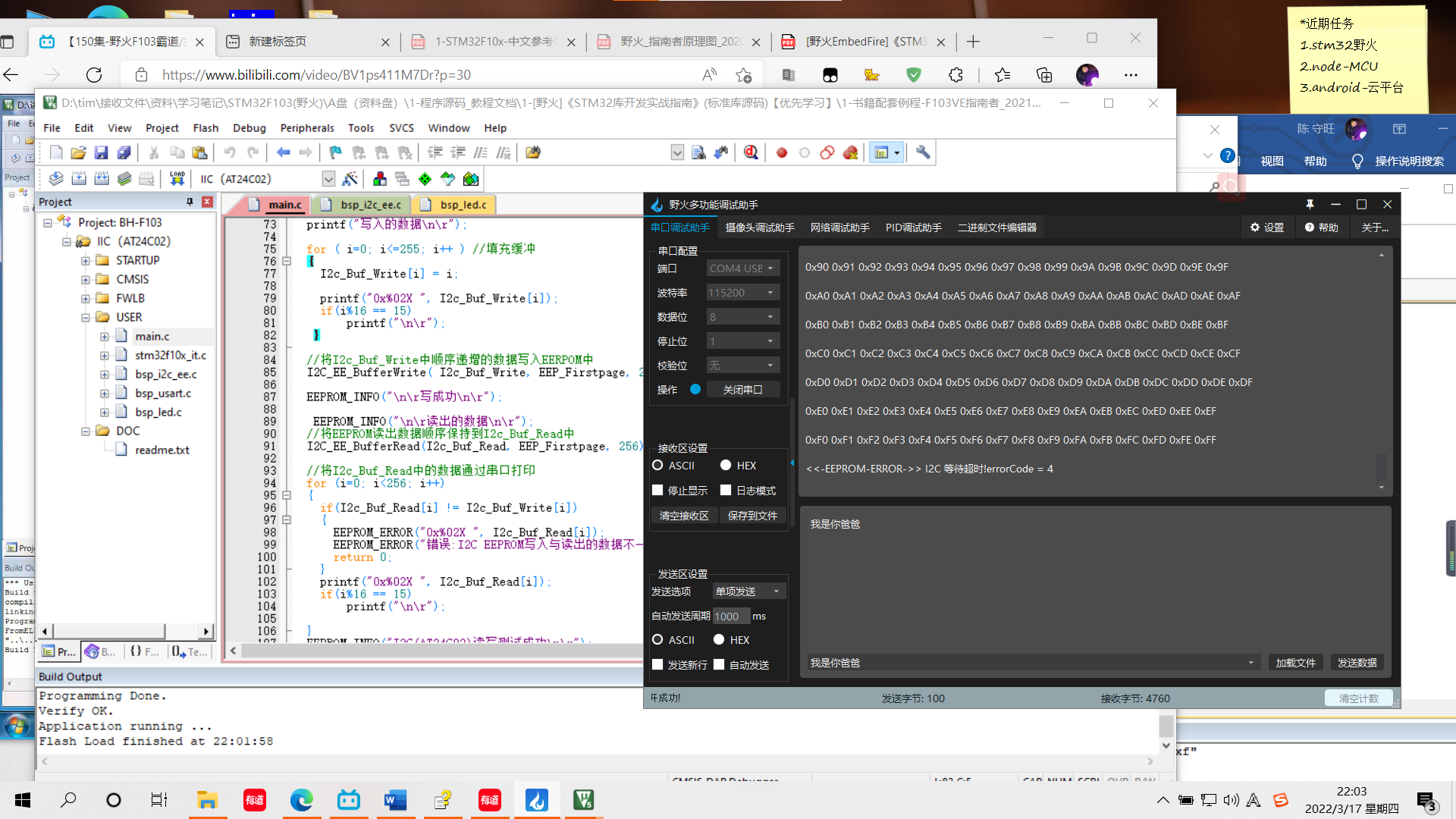This screenshot has width=1456, height=819.
Task: Click Kill all breakpoints icon
Action: pyautogui.click(x=850, y=152)
